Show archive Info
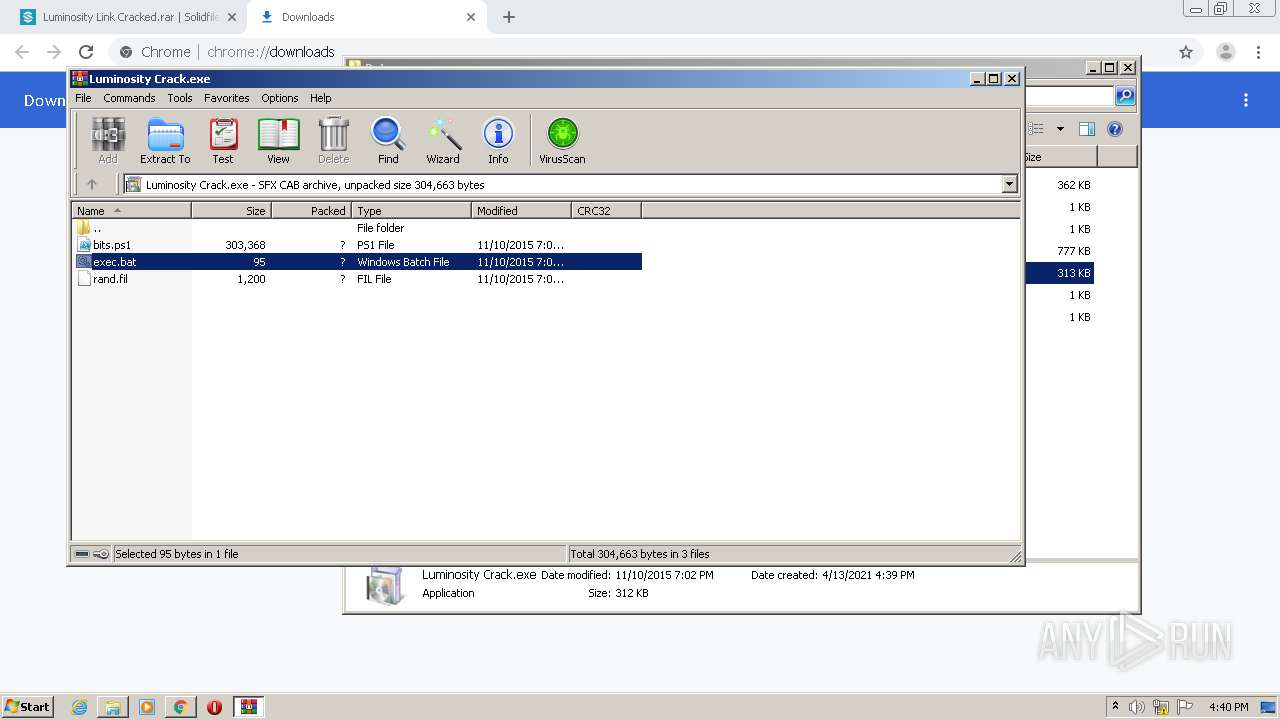This screenshot has width=1280, height=720. click(x=498, y=140)
